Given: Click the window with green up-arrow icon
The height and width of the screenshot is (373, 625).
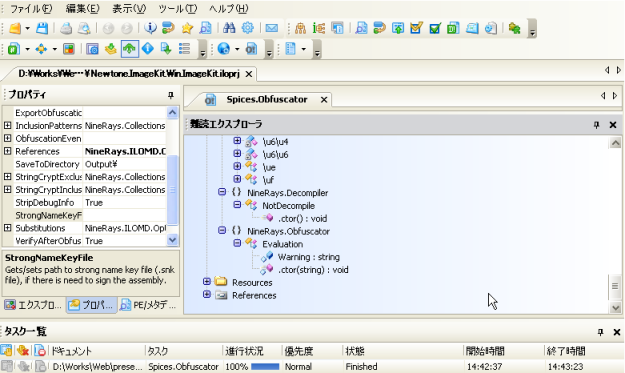Looking at the screenshot, I should [x=398, y=28].
